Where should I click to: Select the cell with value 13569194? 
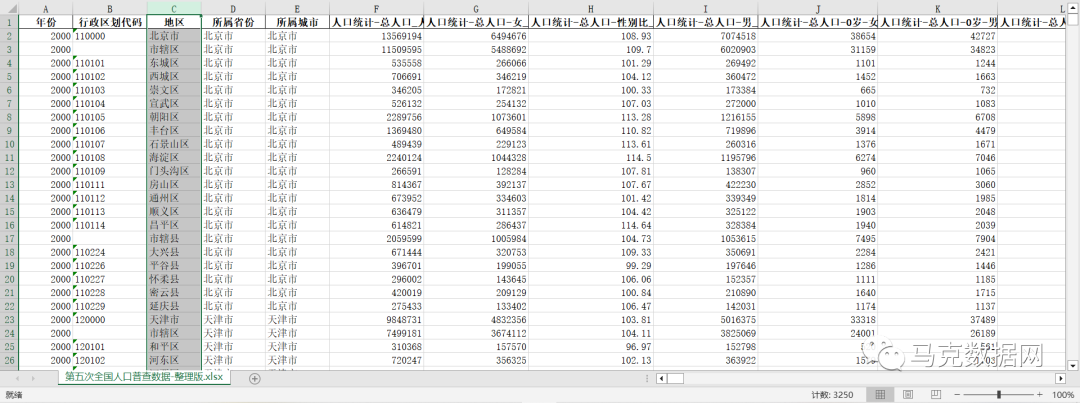click(x=376, y=36)
